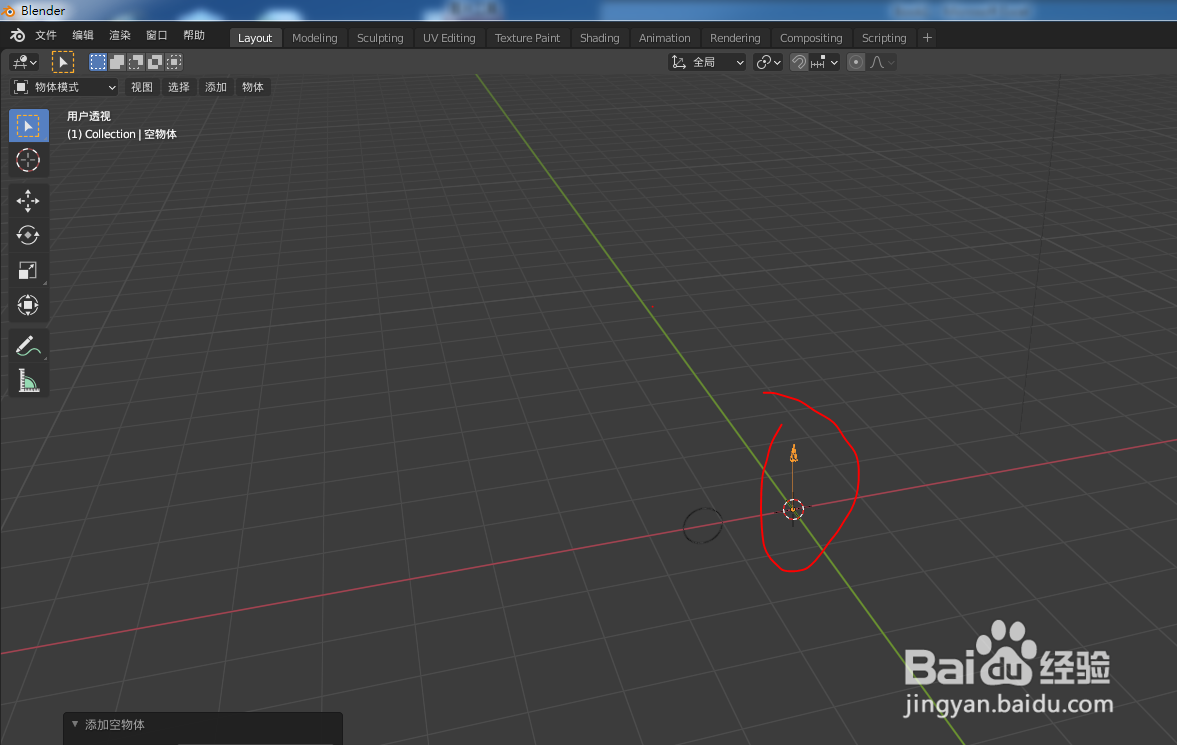
Task: Click the Blender logo menu icon
Action: coord(17,35)
